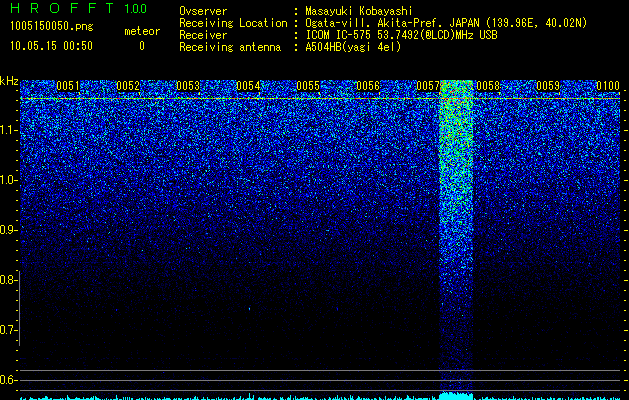Click the 0052 time marker
This screenshot has height=400, width=629.
coord(128,86)
